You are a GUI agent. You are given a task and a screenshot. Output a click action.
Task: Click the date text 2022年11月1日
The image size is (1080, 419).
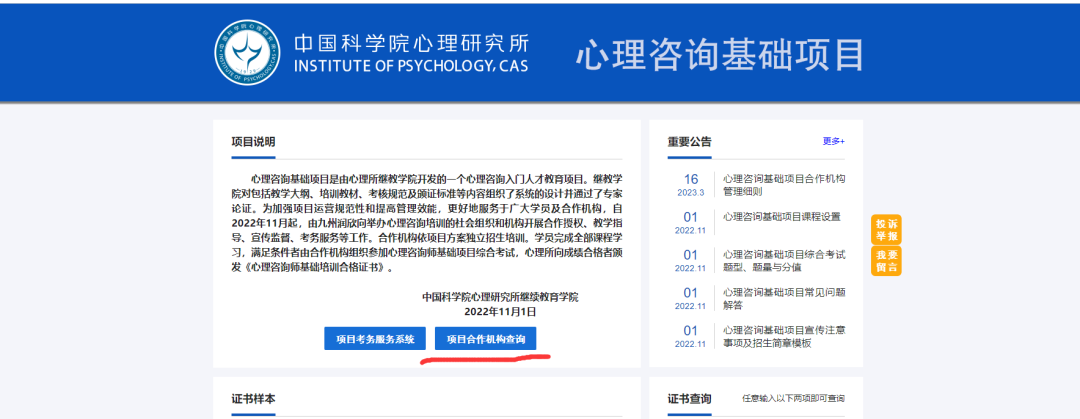pos(500,311)
